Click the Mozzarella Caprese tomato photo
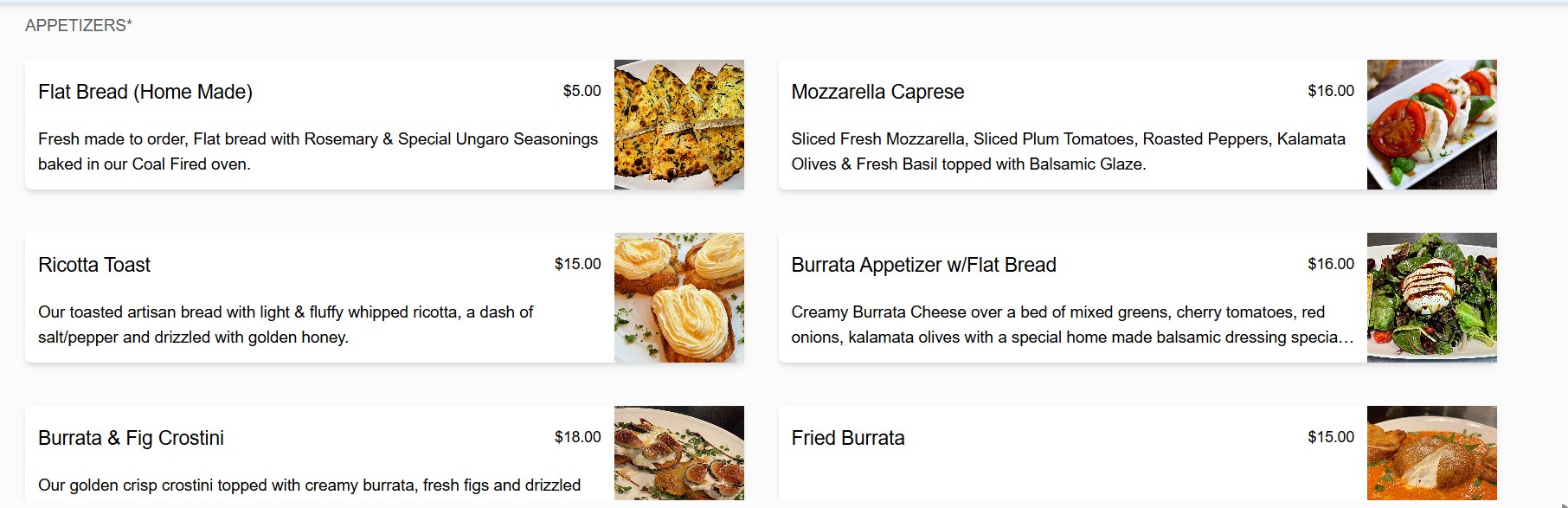This screenshot has width=1568, height=508. point(1432,124)
